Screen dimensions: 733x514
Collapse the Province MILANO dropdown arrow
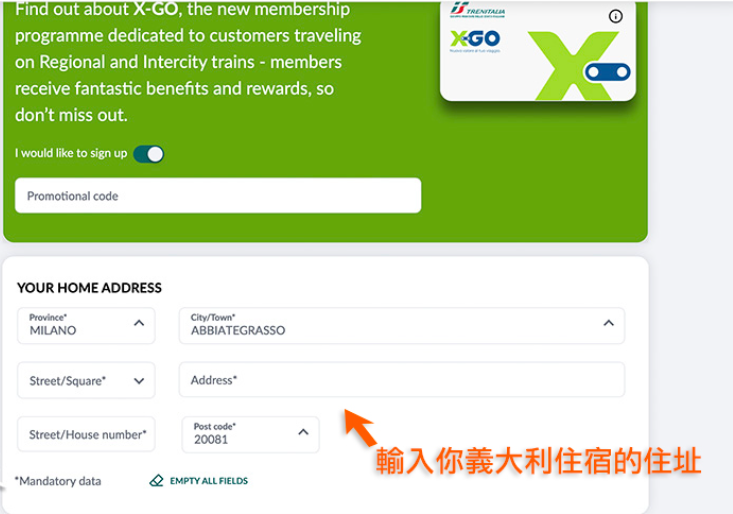click(139, 323)
